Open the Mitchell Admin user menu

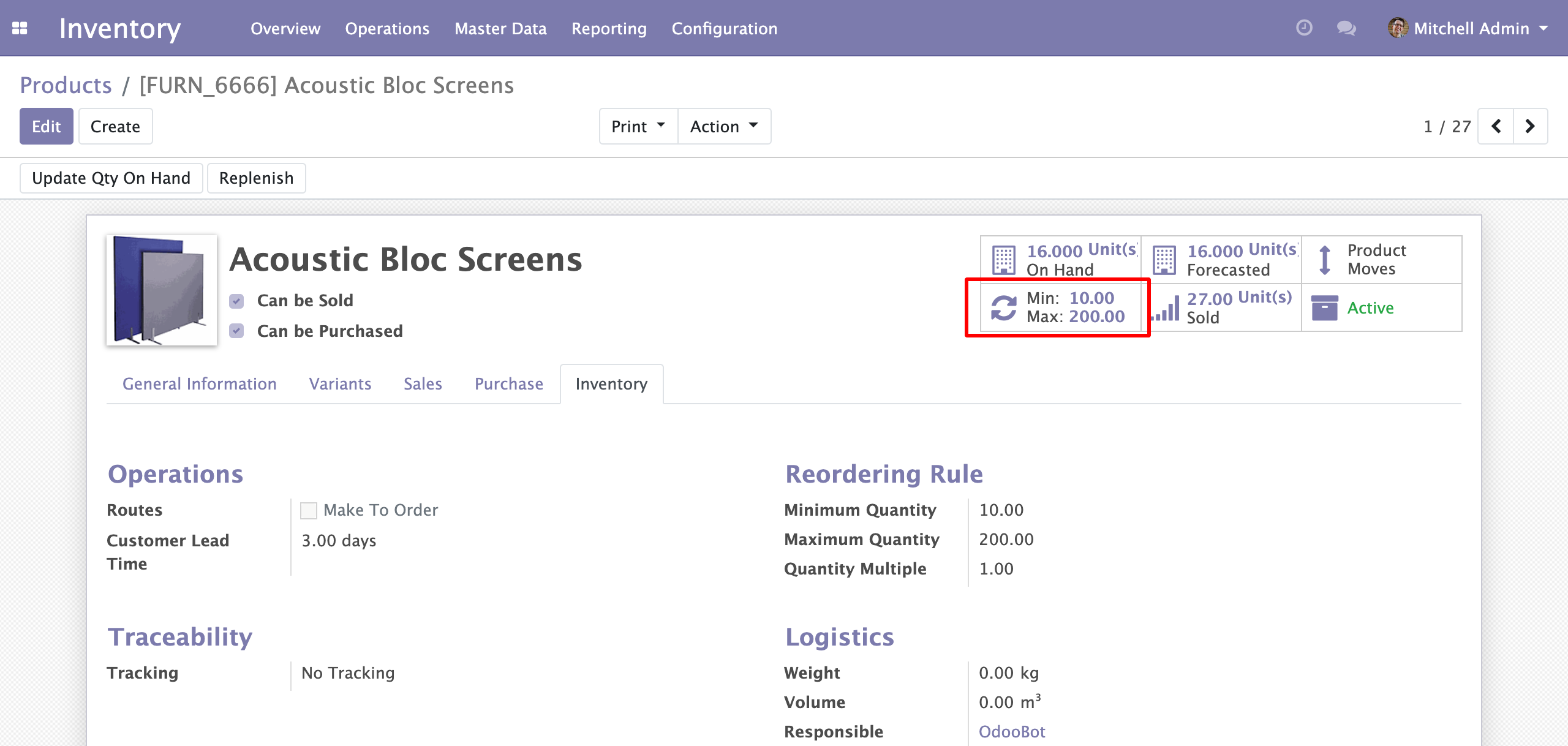[1469, 28]
